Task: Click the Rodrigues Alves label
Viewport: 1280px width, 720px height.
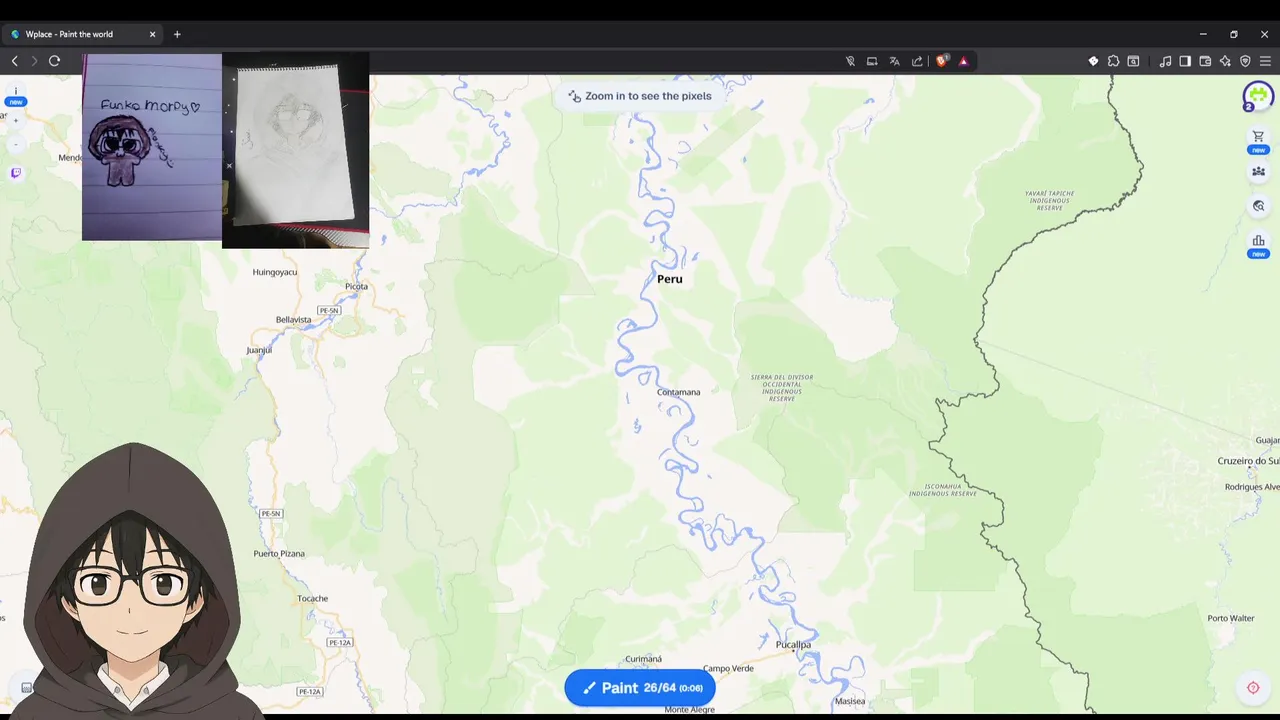Action: point(1252,487)
